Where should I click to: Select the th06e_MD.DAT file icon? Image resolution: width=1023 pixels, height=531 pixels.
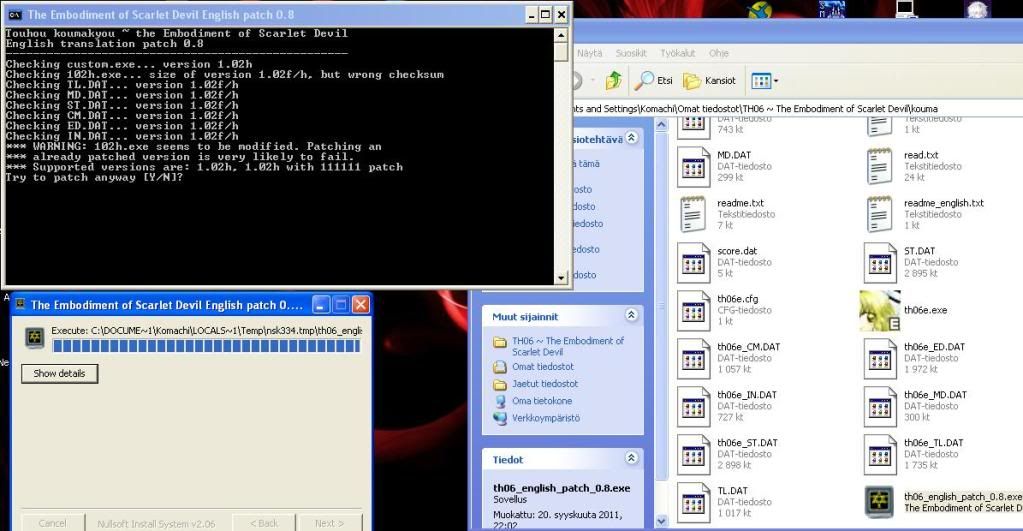[880, 406]
